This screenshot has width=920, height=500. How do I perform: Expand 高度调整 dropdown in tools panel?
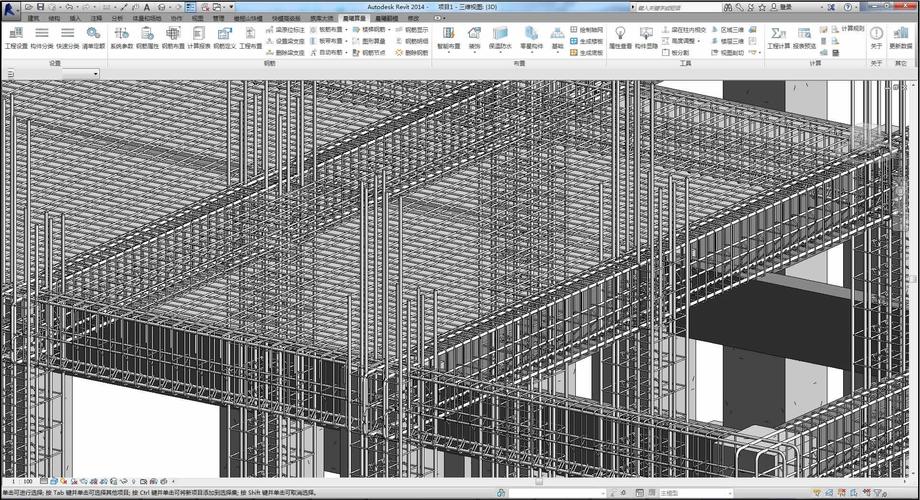point(699,41)
